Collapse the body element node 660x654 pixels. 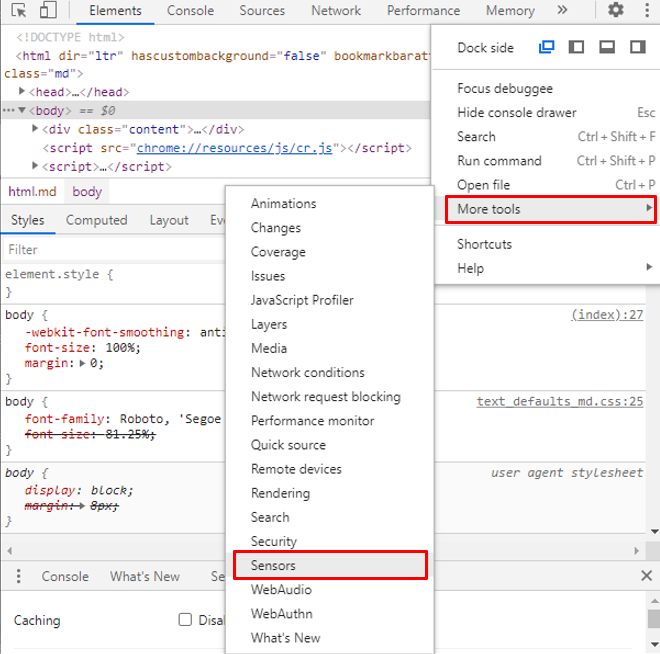tap(21, 110)
